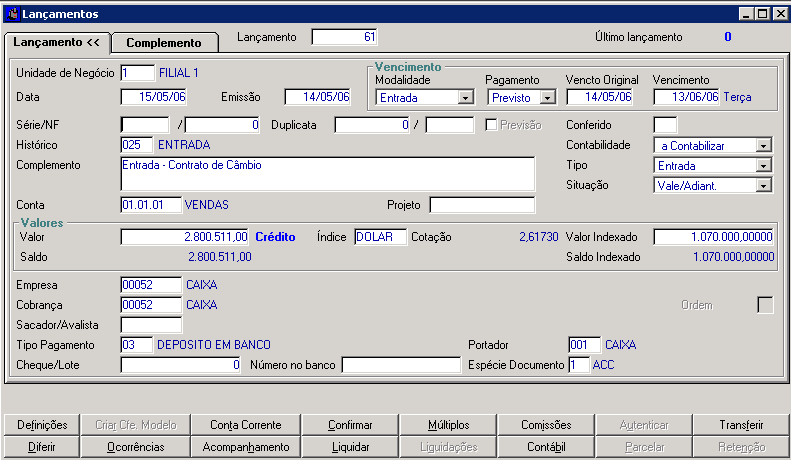Focus the Valor Indexado field
The height and width of the screenshot is (460, 791).
(714, 237)
